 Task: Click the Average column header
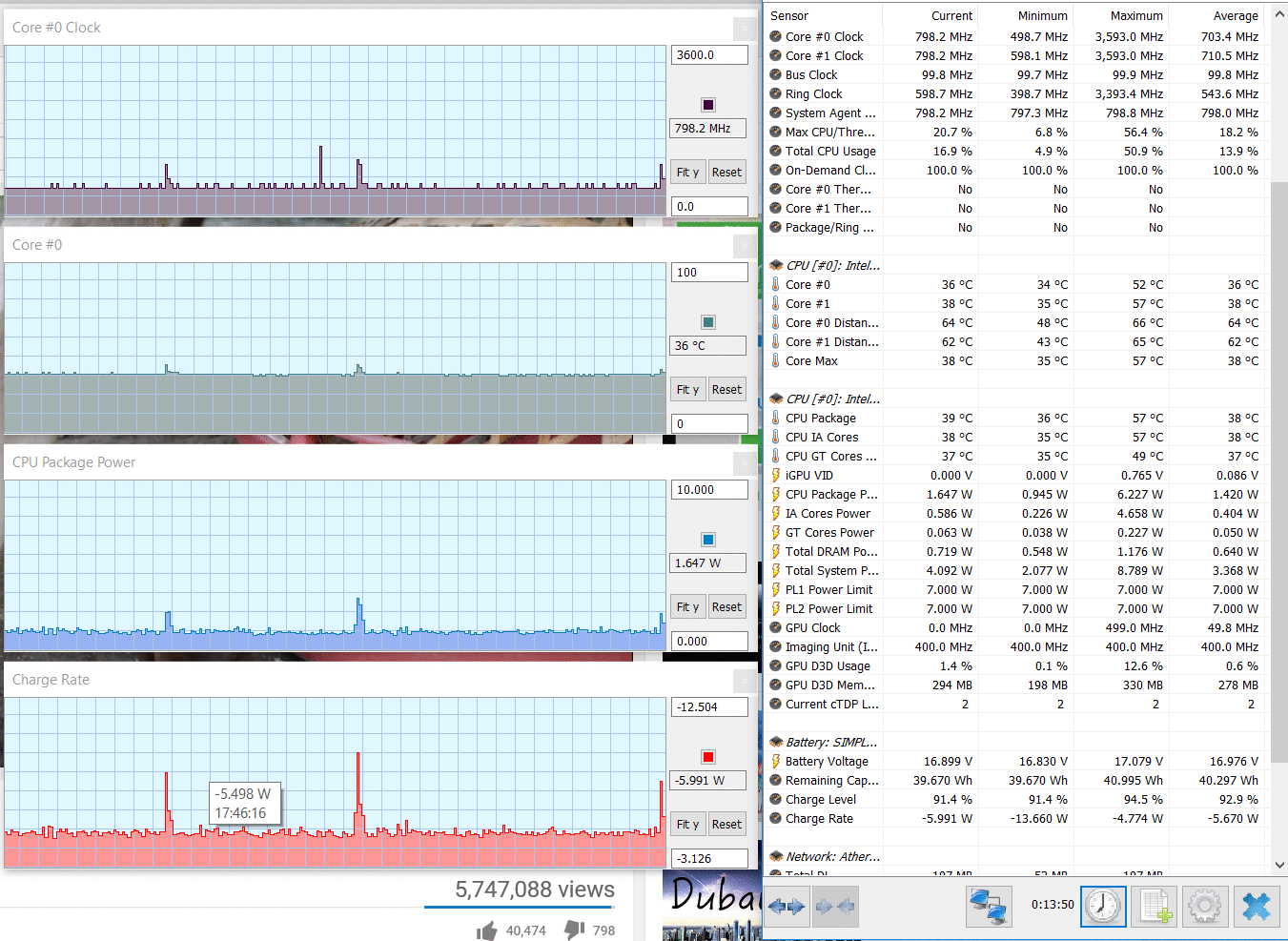[1235, 16]
